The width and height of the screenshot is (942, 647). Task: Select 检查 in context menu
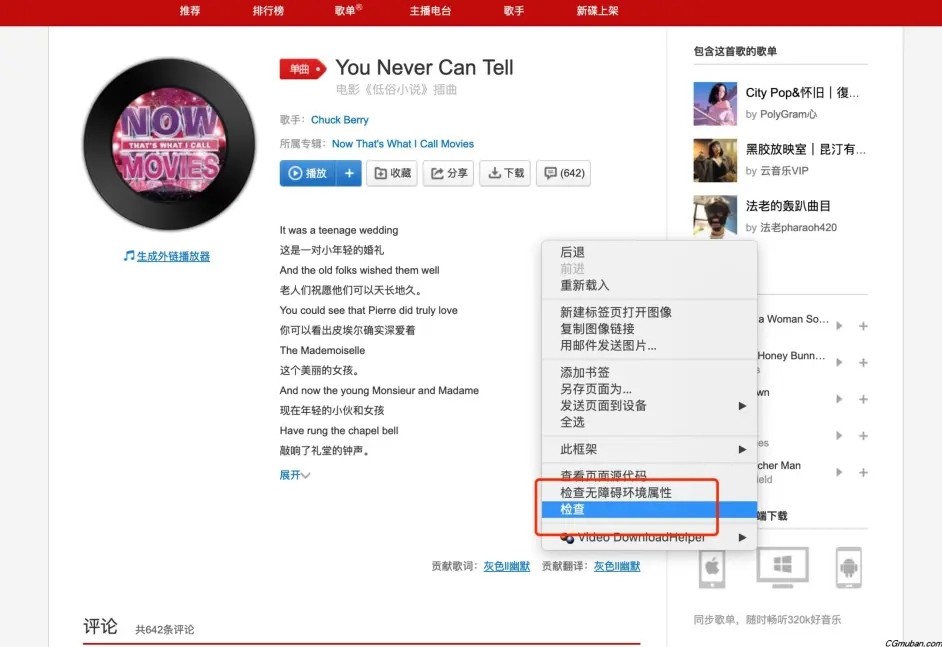[649, 509]
